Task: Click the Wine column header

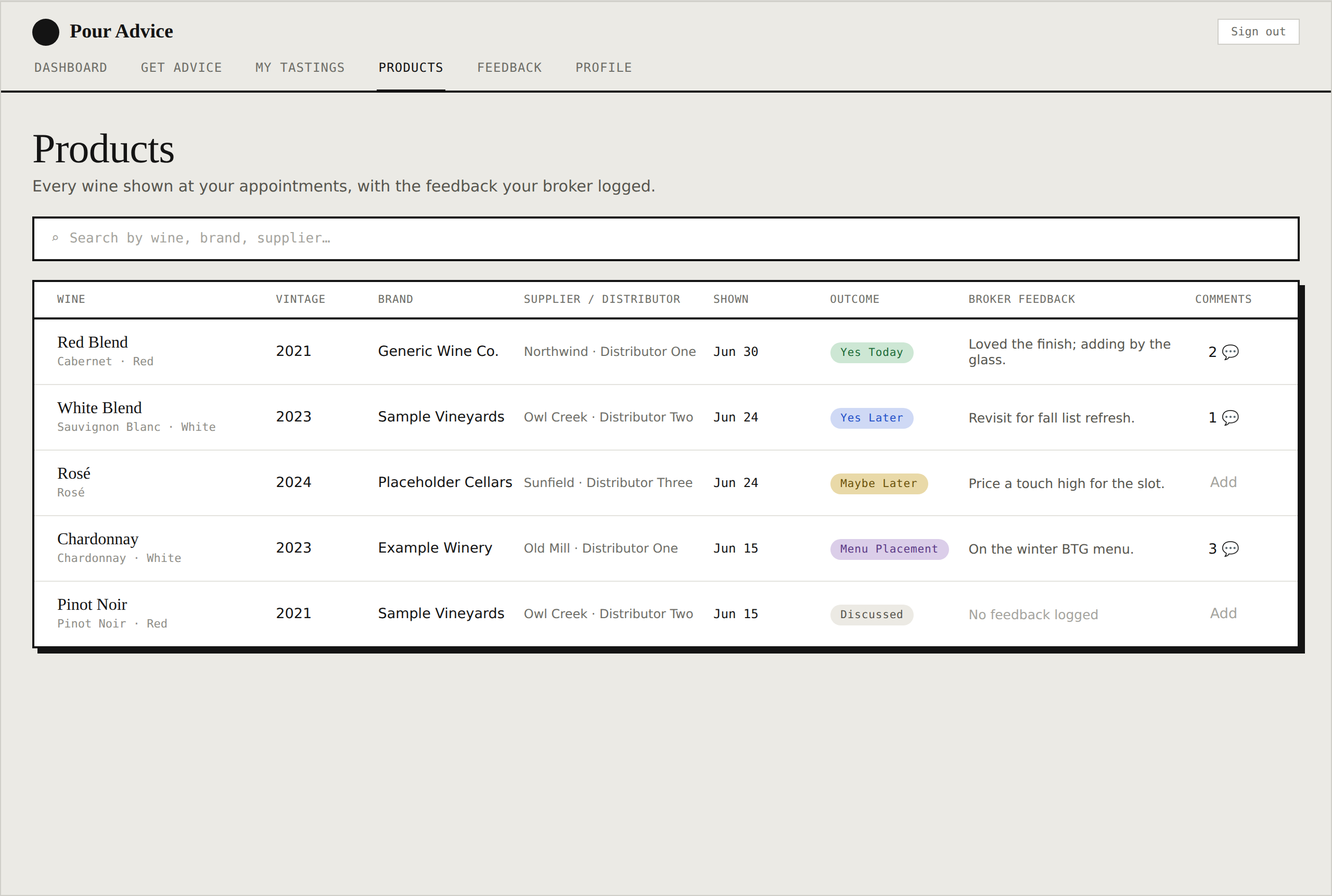Action: tap(71, 299)
